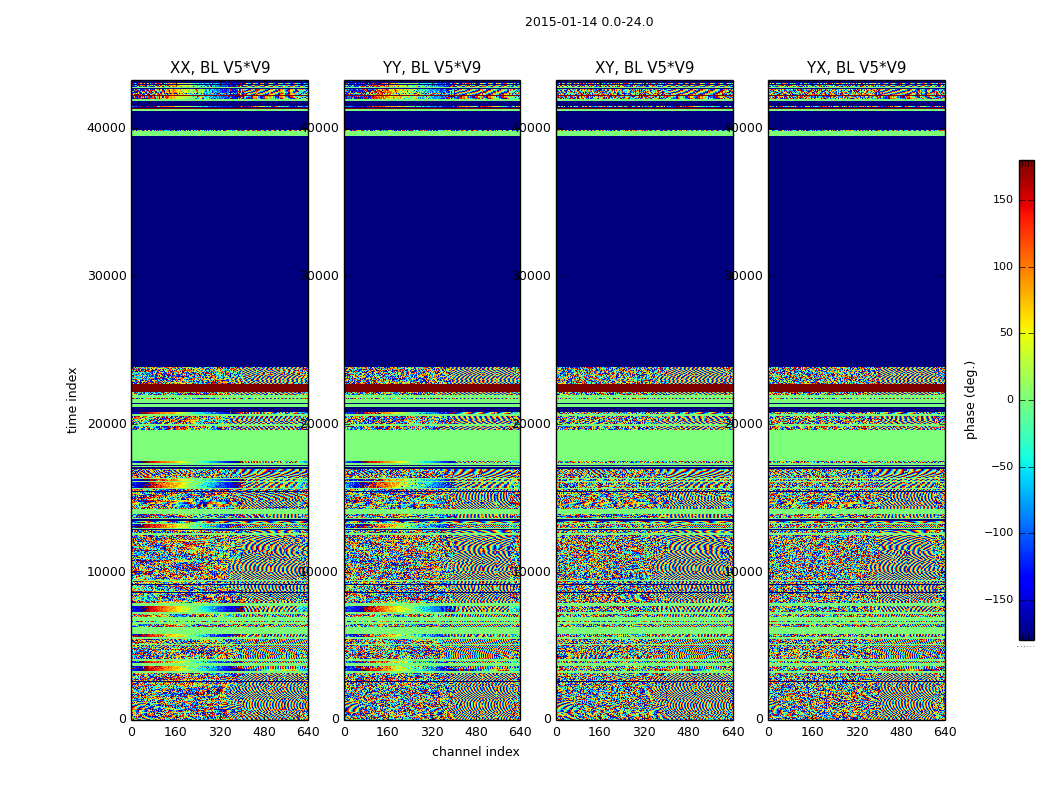1050x800 pixels.
Task: Click the "YX, BL V5*V9" subplot title
Action: pos(856,68)
